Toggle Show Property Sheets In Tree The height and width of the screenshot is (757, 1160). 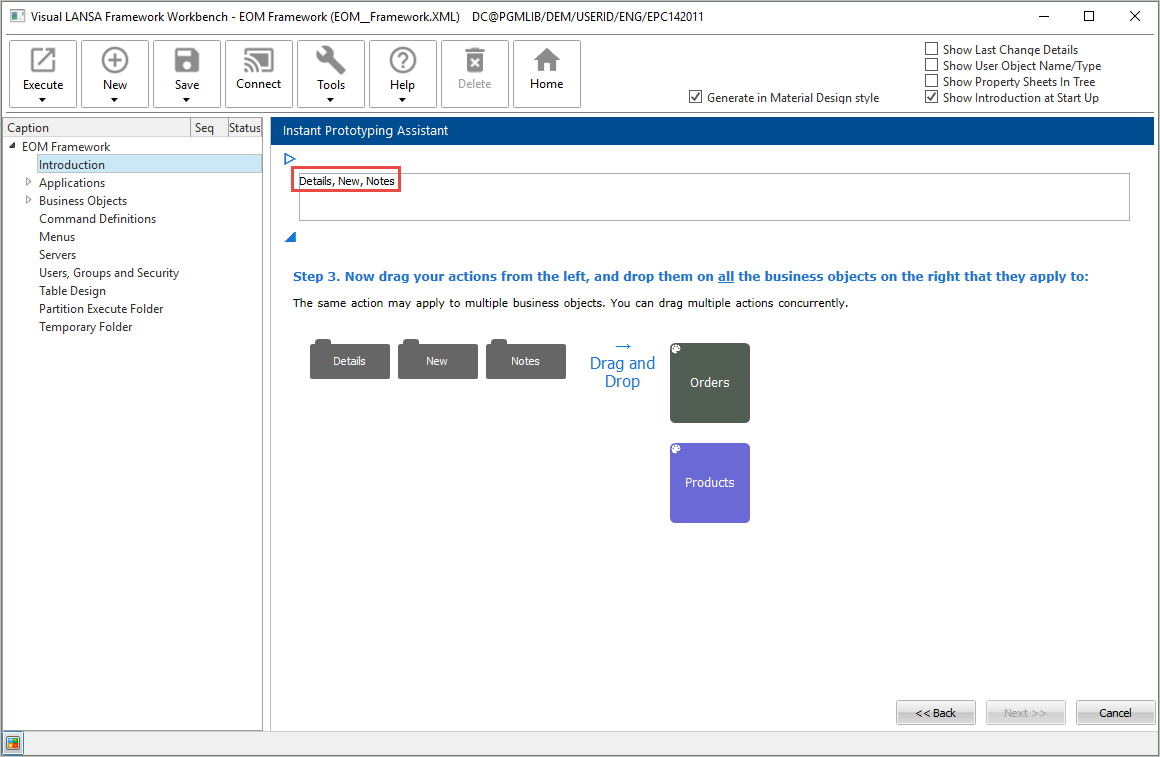click(932, 81)
